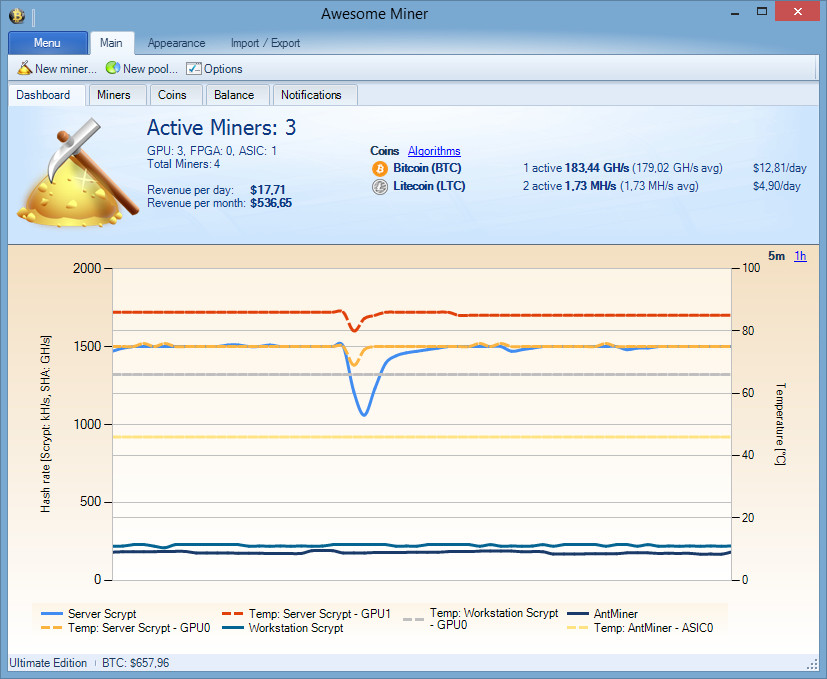The width and height of the screenshot is (827, 679).
Task: Click the New pool... toolbar button
Action: click(x=142, y=69)
